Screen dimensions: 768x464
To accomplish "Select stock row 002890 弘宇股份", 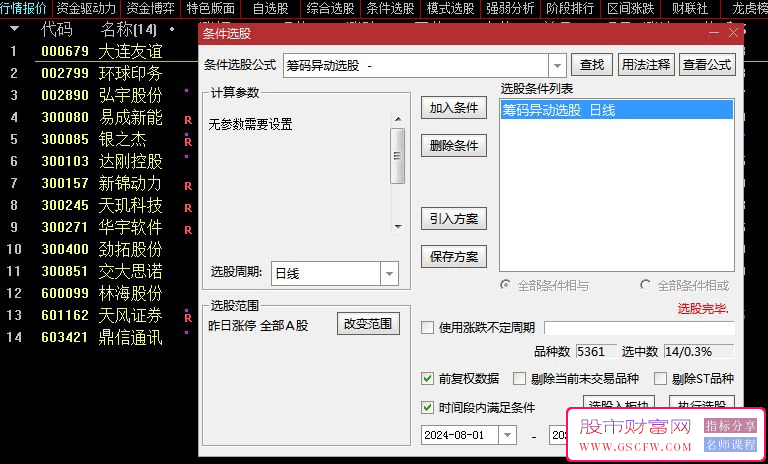I will click(98, 95).
